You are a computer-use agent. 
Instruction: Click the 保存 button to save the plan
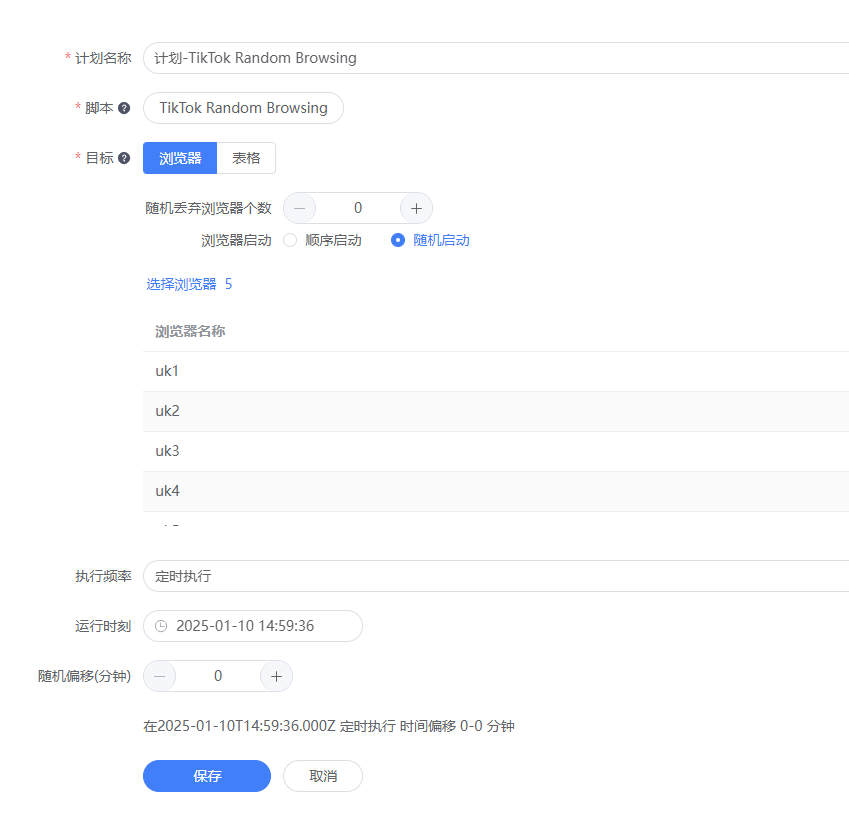pos(206,776)
